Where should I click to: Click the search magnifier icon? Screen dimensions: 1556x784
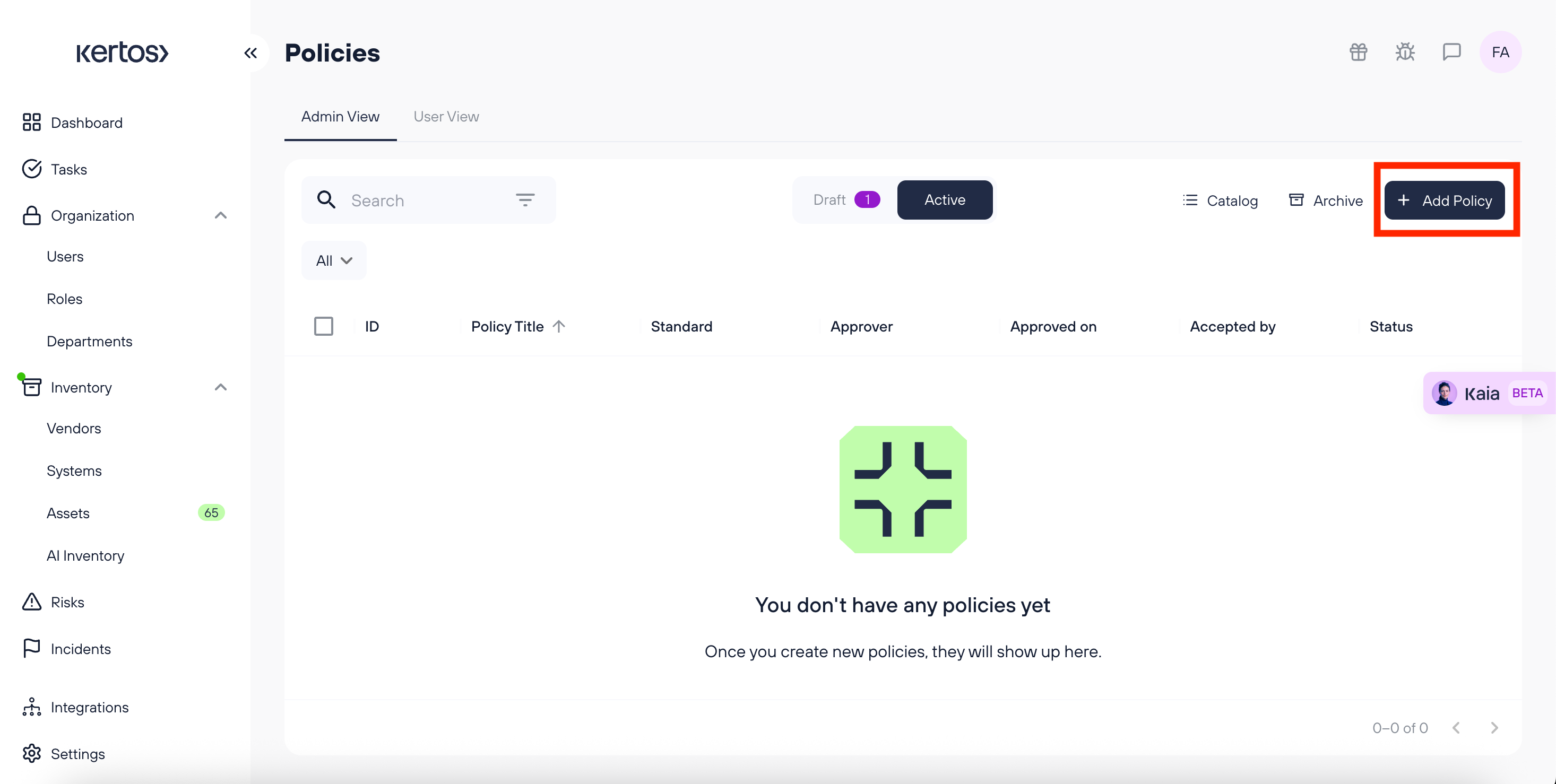click(x=326, y=200)
